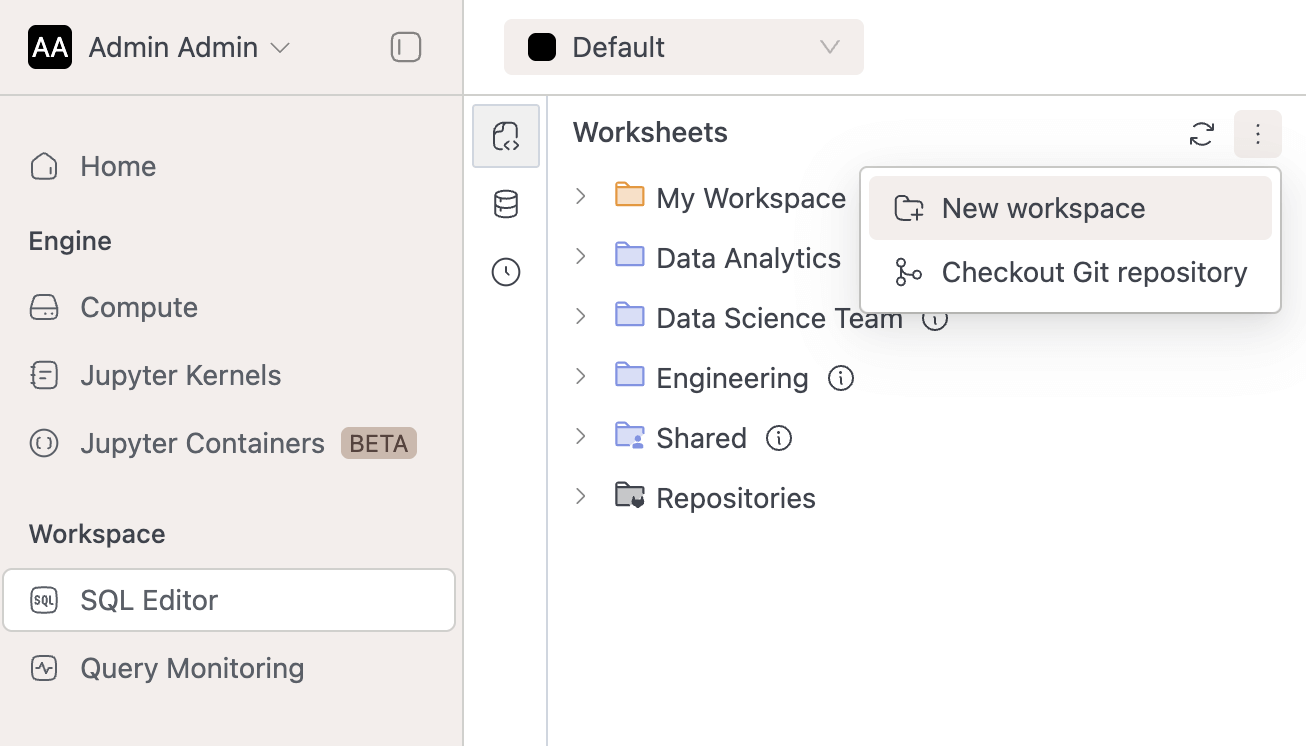Screen dimensions: 1306x746
Task: Select Data Analytics tree item
Action: pos(748,258)
